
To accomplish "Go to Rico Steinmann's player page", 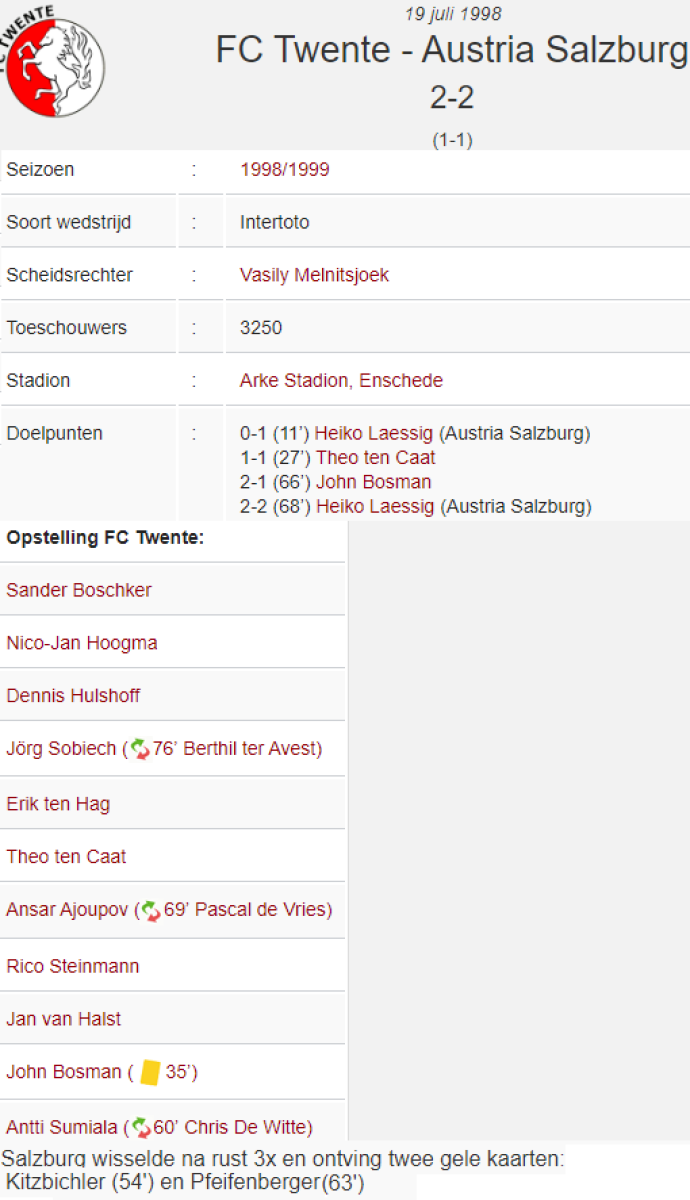I will pyautogui.click(x=73, y=966).
